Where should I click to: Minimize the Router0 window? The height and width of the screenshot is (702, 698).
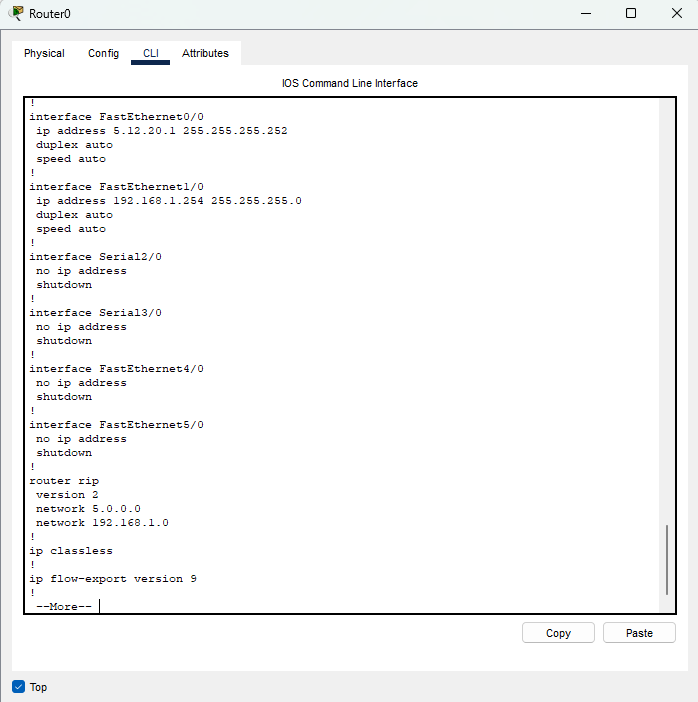586,13
